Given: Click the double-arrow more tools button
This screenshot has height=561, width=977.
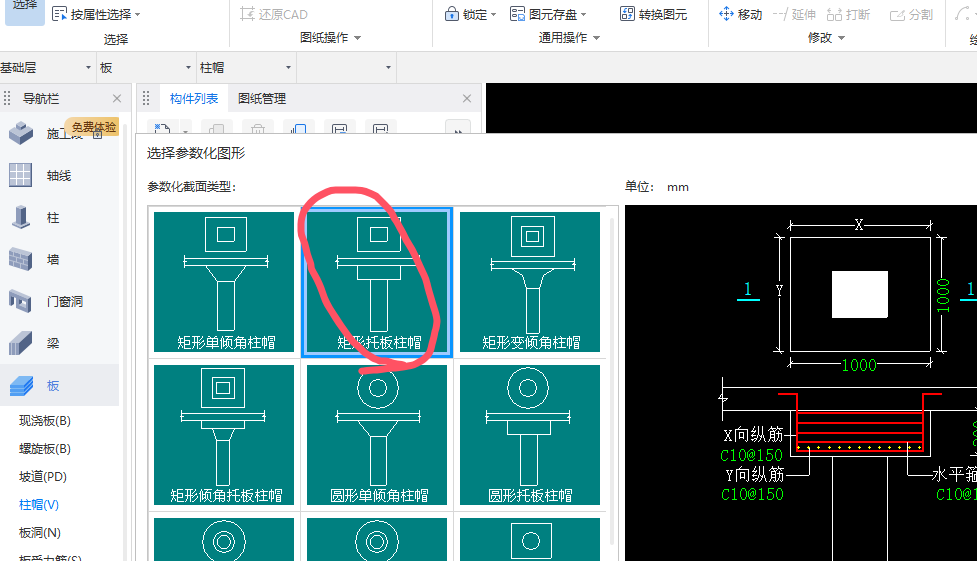Looking at the screenshot, I should click(x=458, y=129).
